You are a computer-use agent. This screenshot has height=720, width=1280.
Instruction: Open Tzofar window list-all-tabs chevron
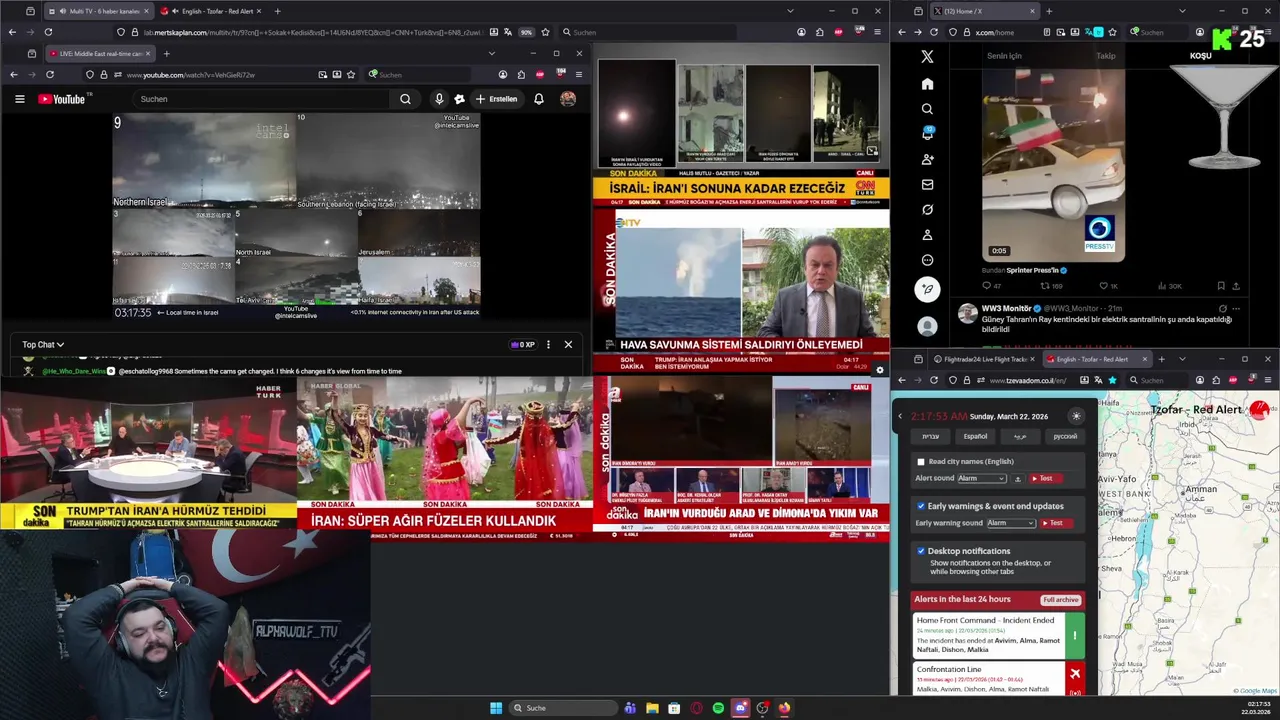(1182, 359)
